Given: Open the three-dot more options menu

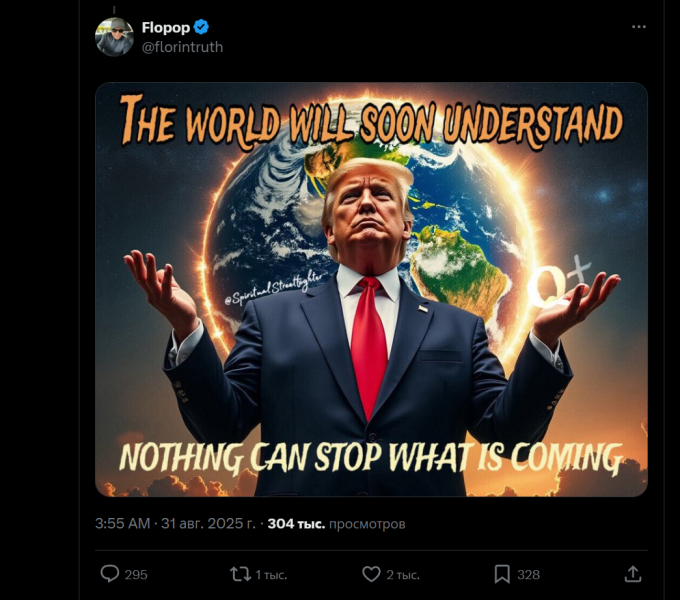Looking at the screenshot, I should click(639, 27).
